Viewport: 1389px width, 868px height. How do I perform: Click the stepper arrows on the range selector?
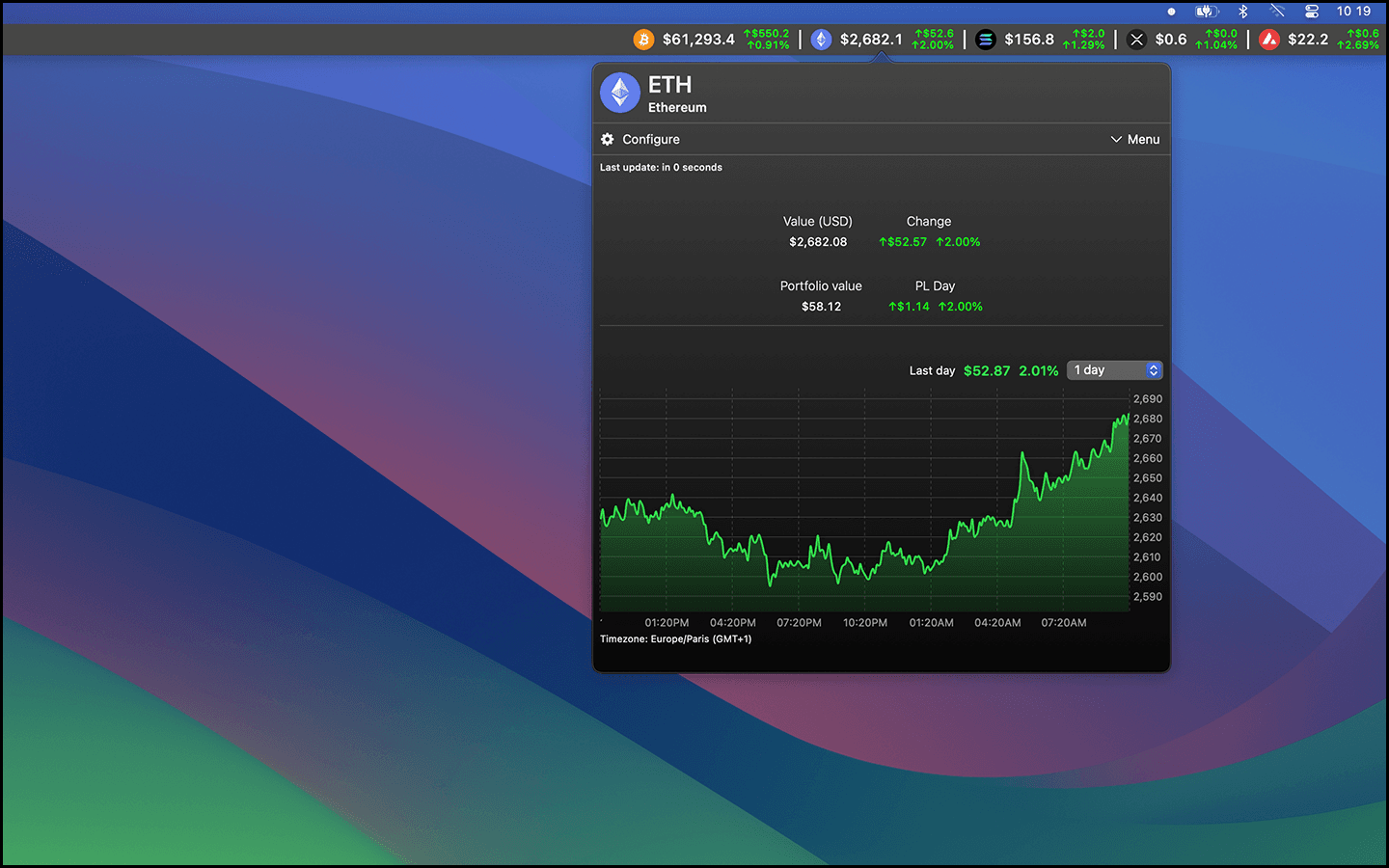(x=1154, y=370)
